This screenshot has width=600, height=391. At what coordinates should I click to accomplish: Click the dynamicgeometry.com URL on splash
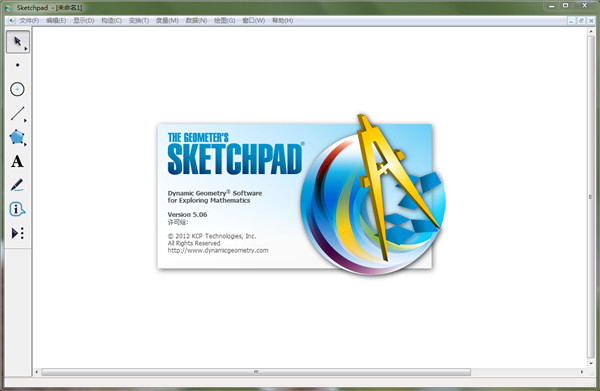pyautogui.click(x=218, y=251)
